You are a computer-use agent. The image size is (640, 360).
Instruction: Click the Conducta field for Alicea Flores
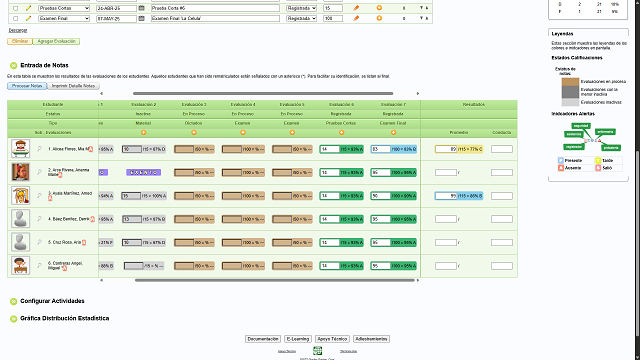502,149
